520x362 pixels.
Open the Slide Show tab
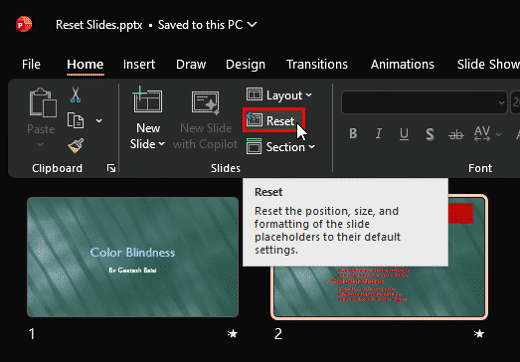[488, 64]
